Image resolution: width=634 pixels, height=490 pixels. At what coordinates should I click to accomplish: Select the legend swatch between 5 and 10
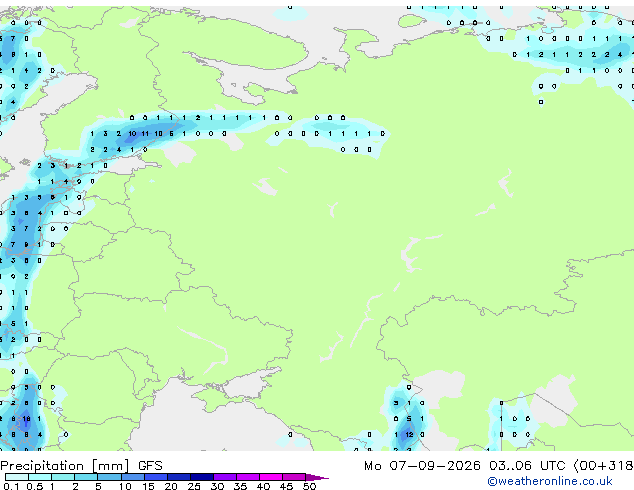(x=109, y=477)
